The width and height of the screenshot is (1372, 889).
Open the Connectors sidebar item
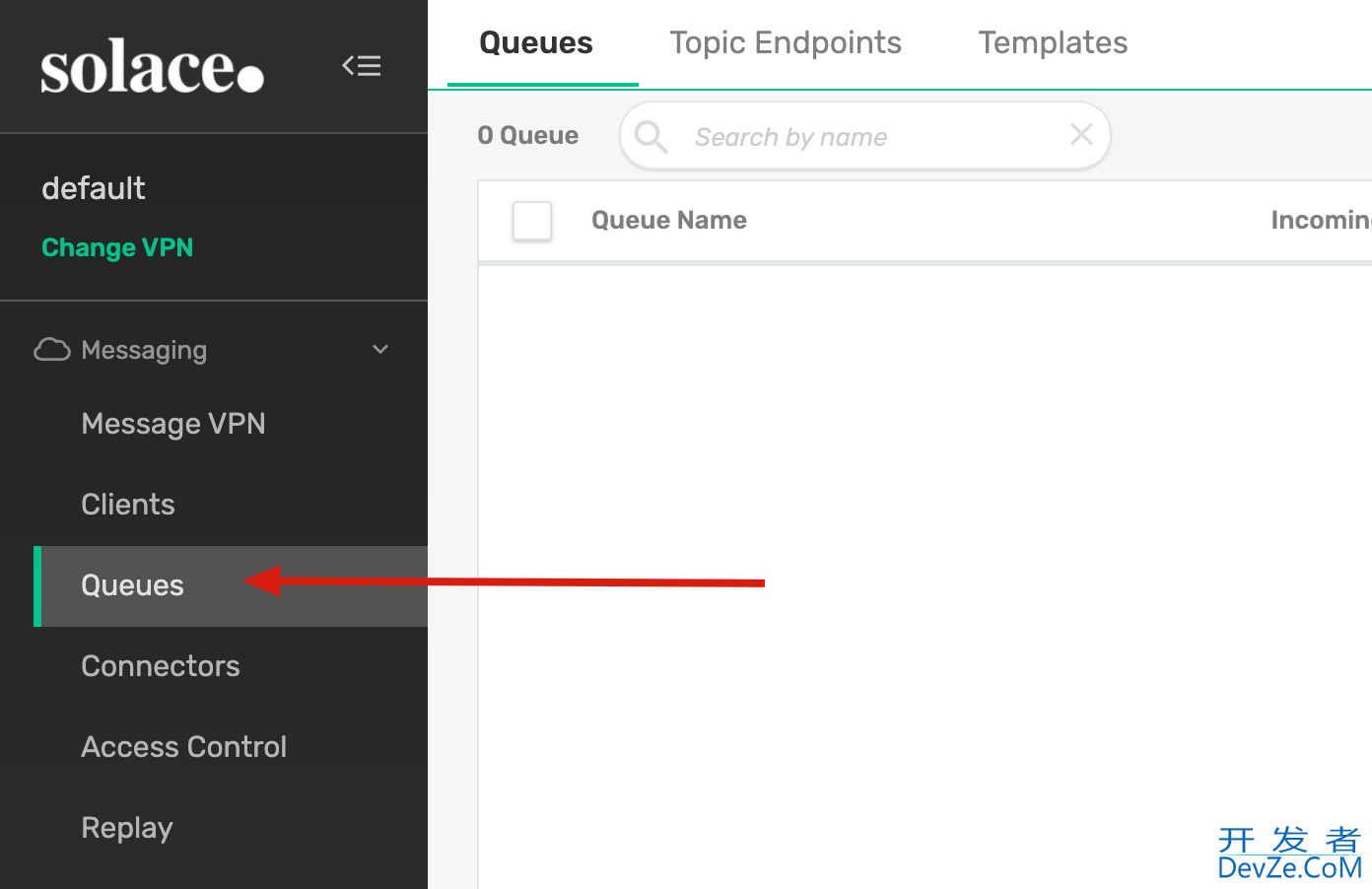(161, 666)
